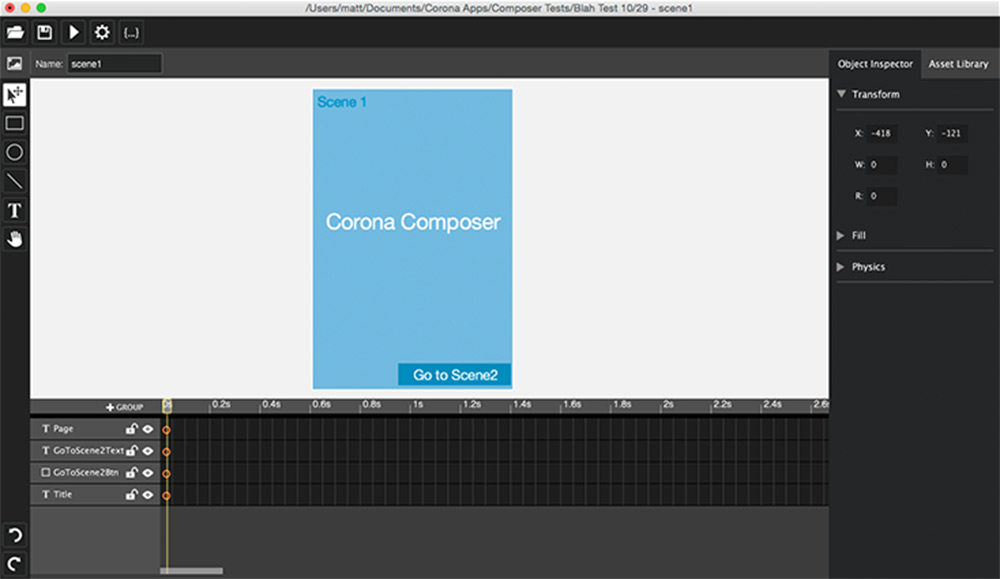Select the arrow selection tool

pyautogui.click(x=15, y=94)
